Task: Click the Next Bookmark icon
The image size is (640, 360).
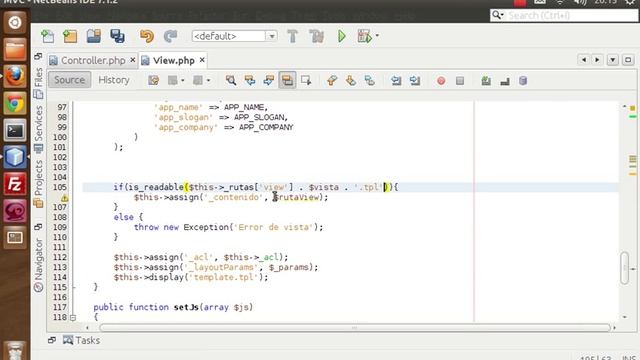Action: click(351, 80)
